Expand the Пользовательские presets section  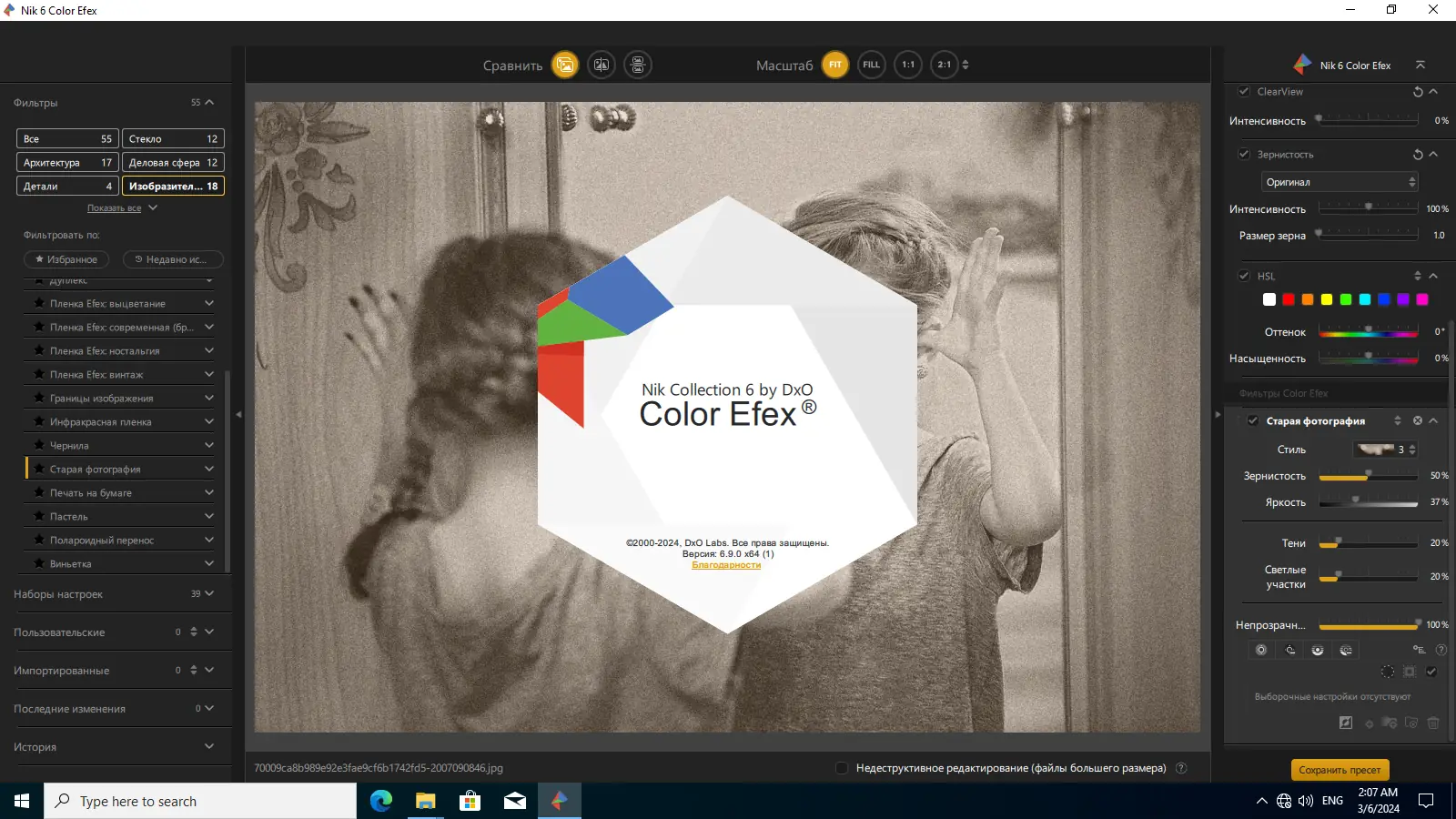pyautogui.click(x=209, y=632)
